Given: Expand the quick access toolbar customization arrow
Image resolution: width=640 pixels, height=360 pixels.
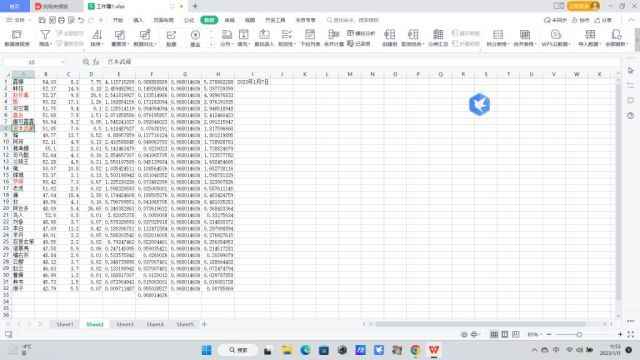Looking at the screenshot, I should click(x=100, y=20).
